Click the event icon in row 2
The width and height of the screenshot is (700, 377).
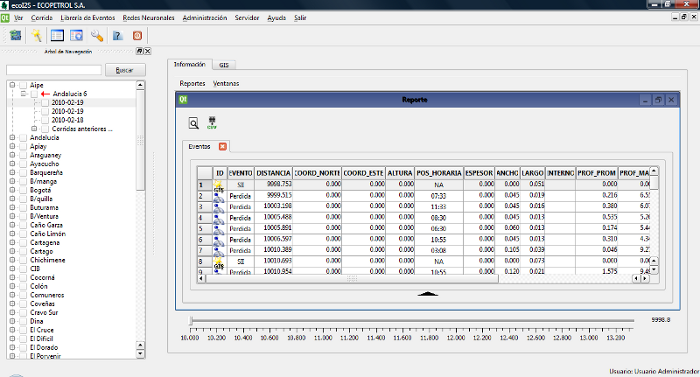(218, 197)
